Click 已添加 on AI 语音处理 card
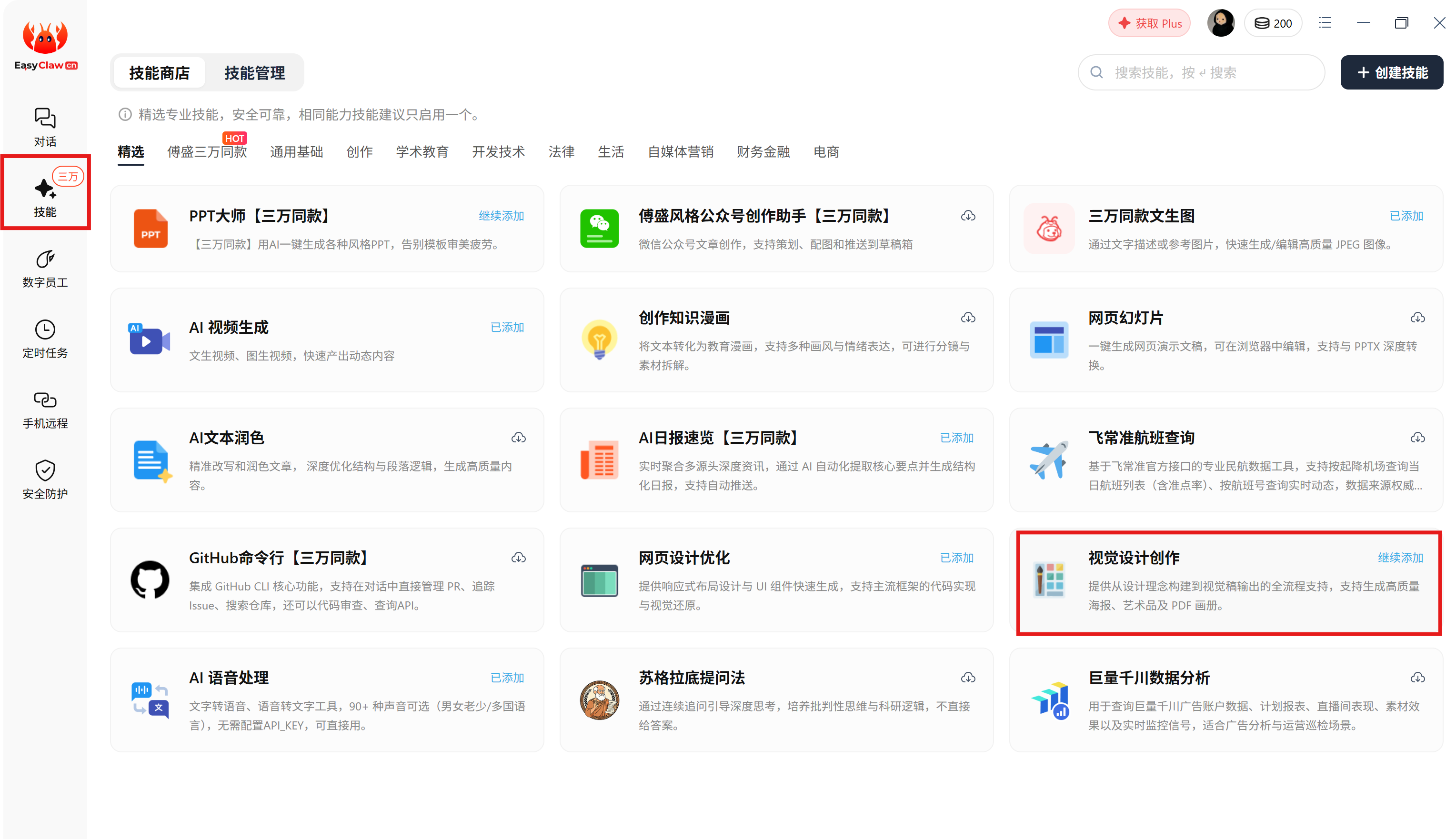The height and width of the screenshot is (839, 1456). coord(507,677)
